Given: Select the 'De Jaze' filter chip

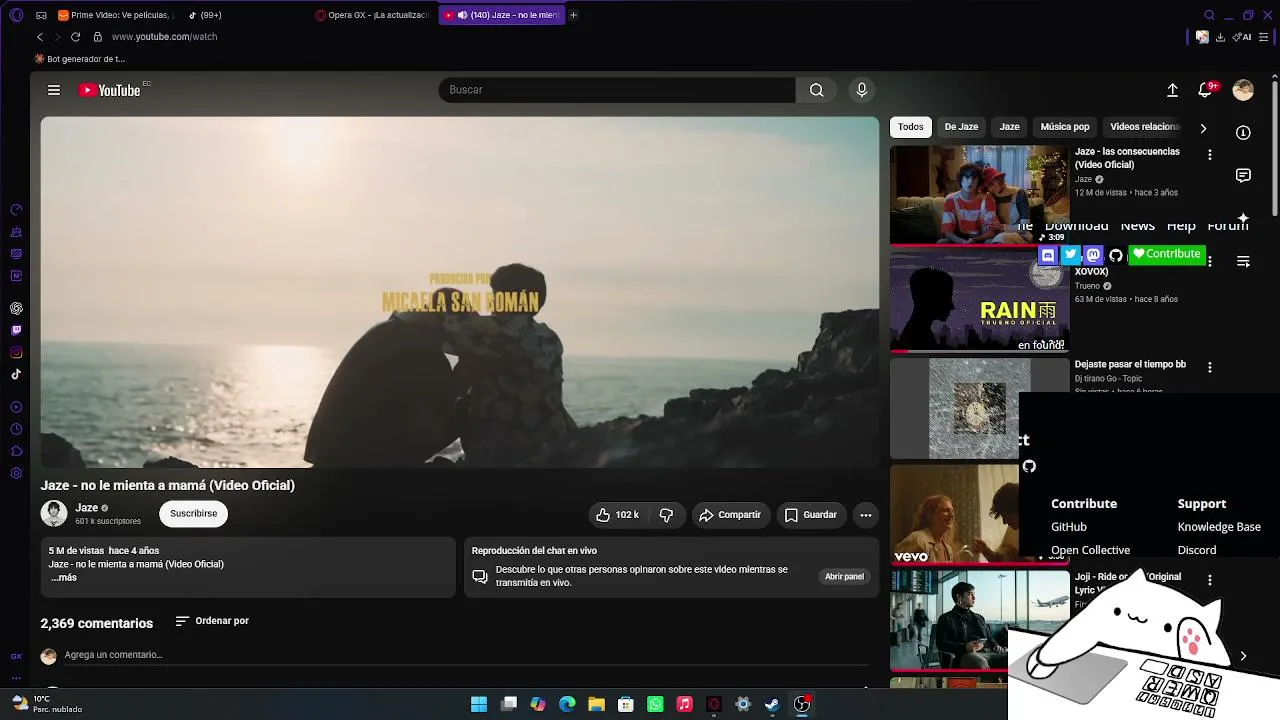Looking at the screenshot, I should point(961,127).
